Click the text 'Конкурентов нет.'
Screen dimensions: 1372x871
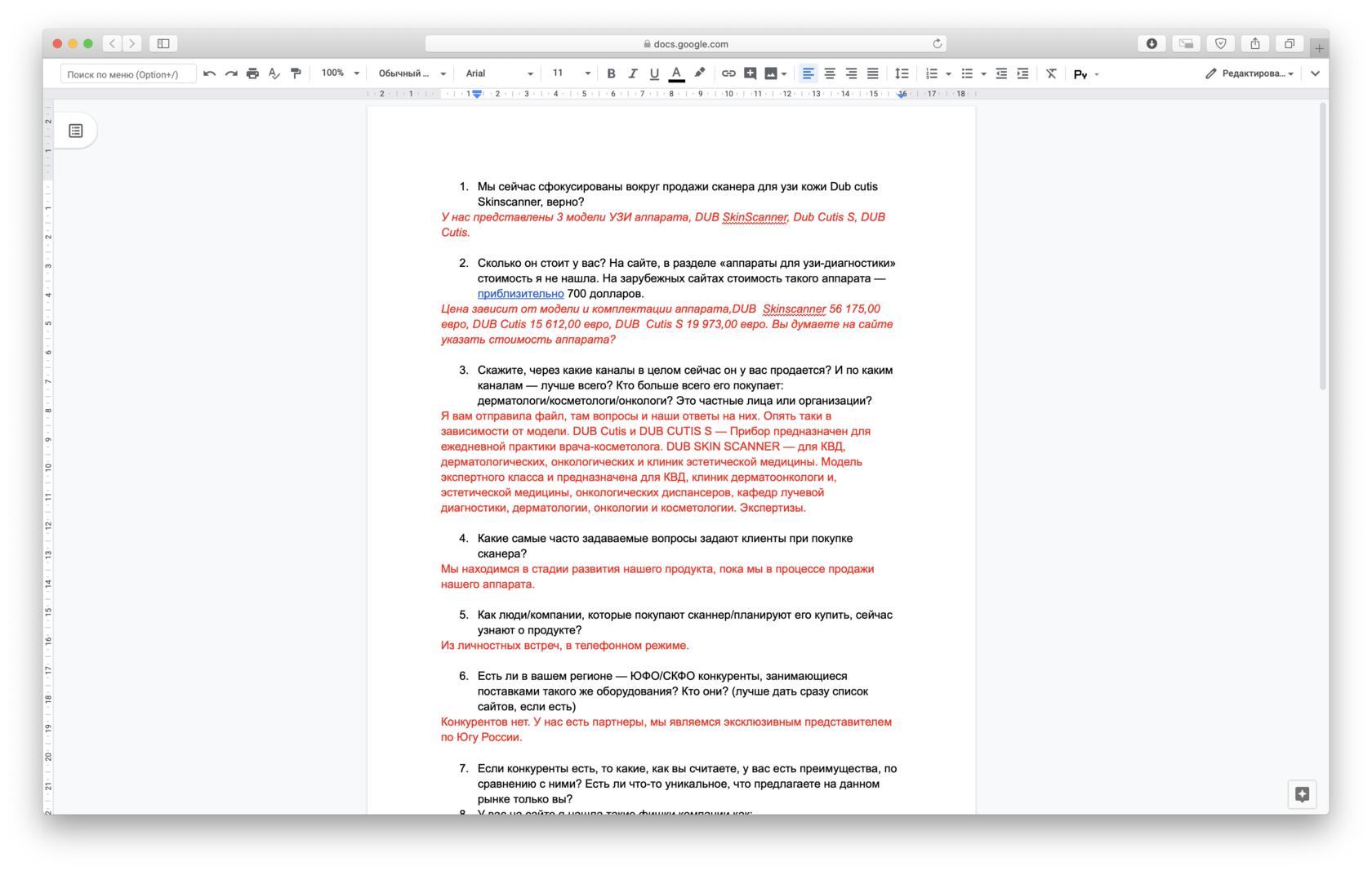[486, 722]
